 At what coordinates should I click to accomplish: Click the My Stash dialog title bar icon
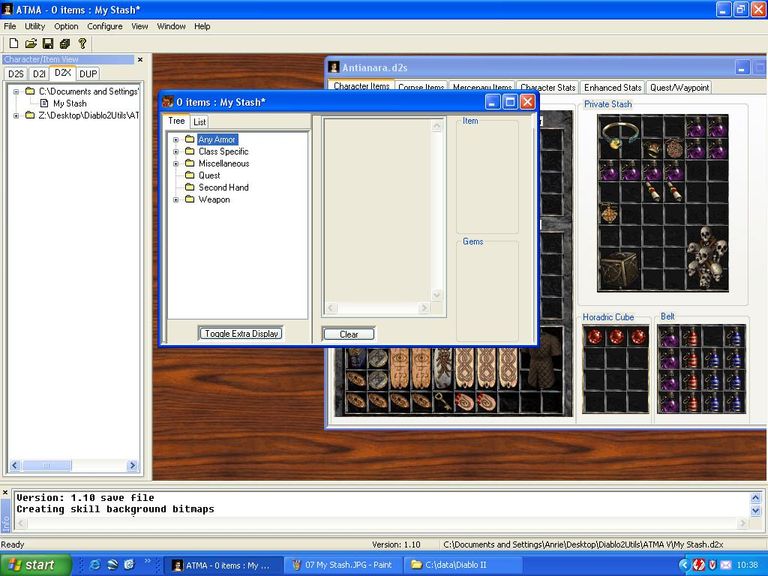[168, 102]
